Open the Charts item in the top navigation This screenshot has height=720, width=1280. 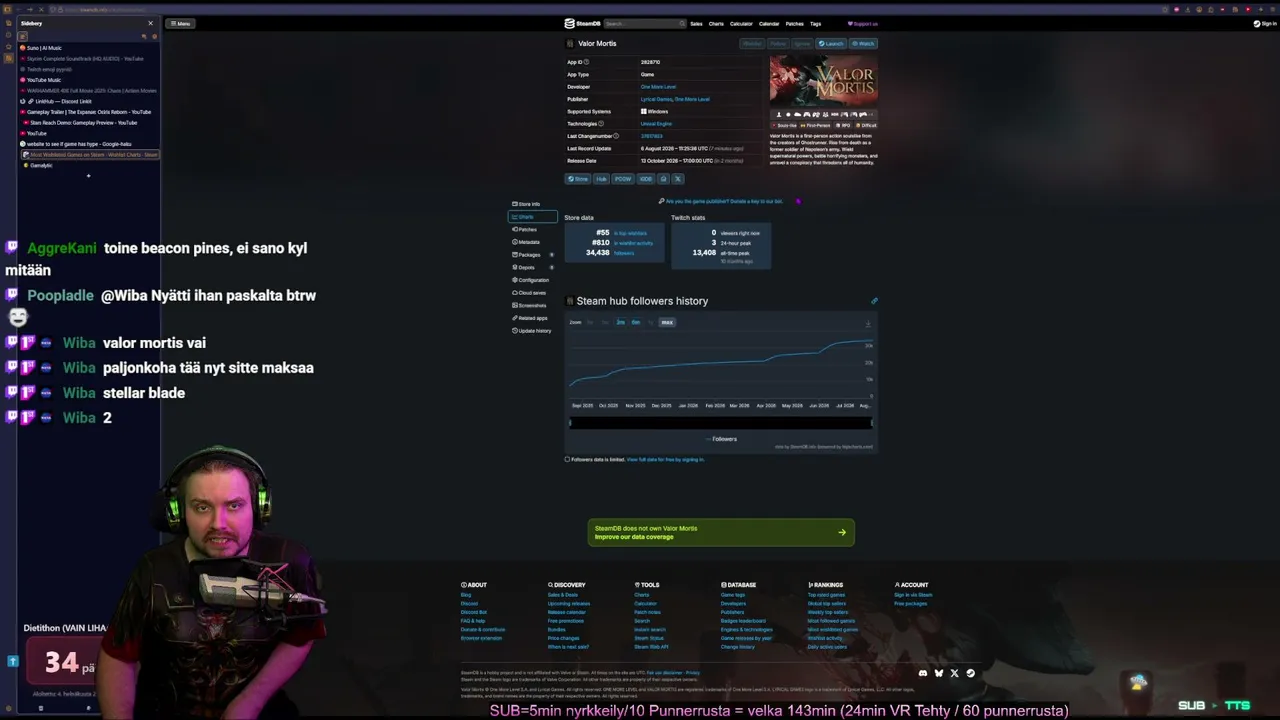(x=716, y=23)
